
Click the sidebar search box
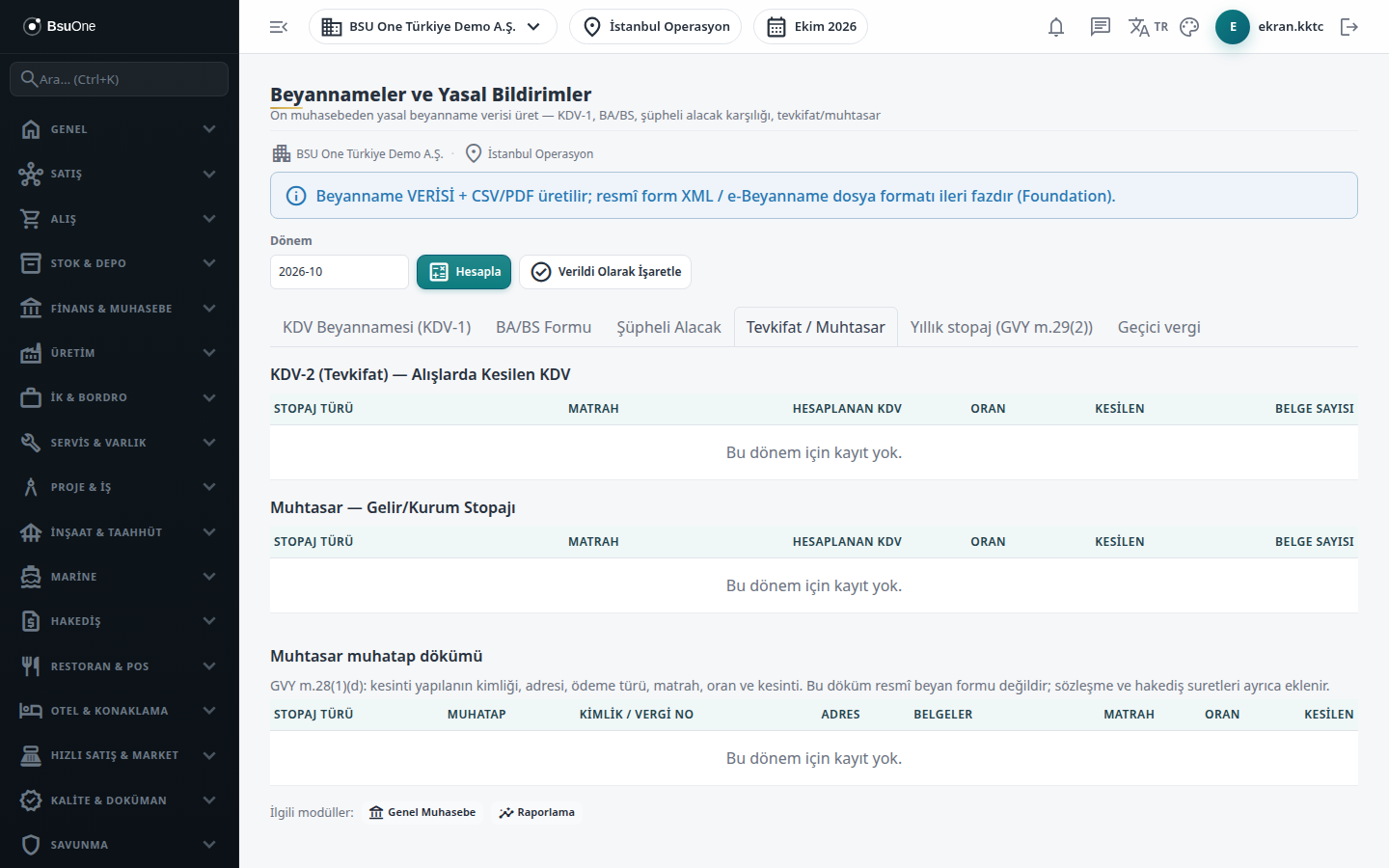point(120,79)
